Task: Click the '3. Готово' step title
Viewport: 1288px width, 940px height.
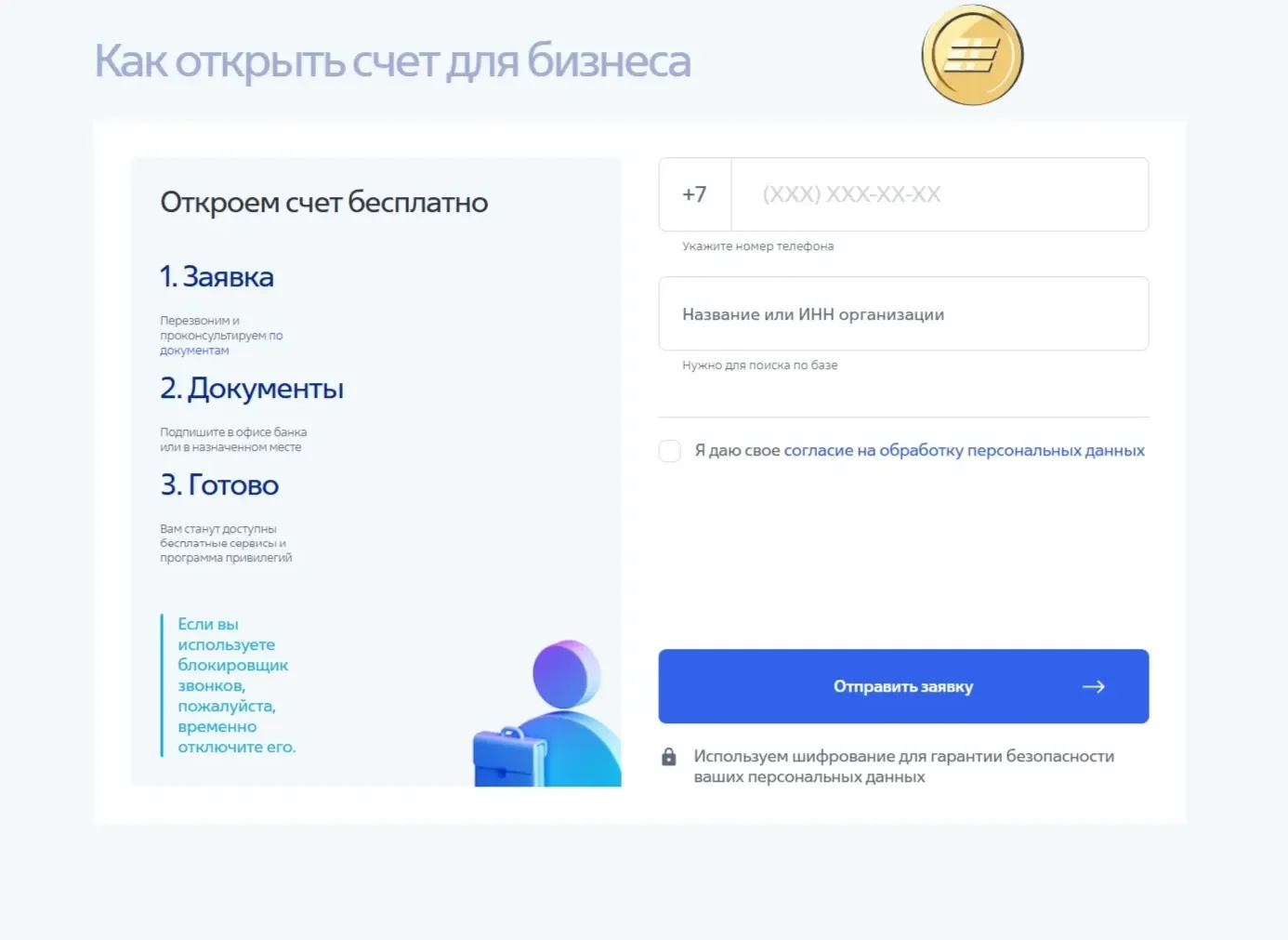Action: [219, 484]
